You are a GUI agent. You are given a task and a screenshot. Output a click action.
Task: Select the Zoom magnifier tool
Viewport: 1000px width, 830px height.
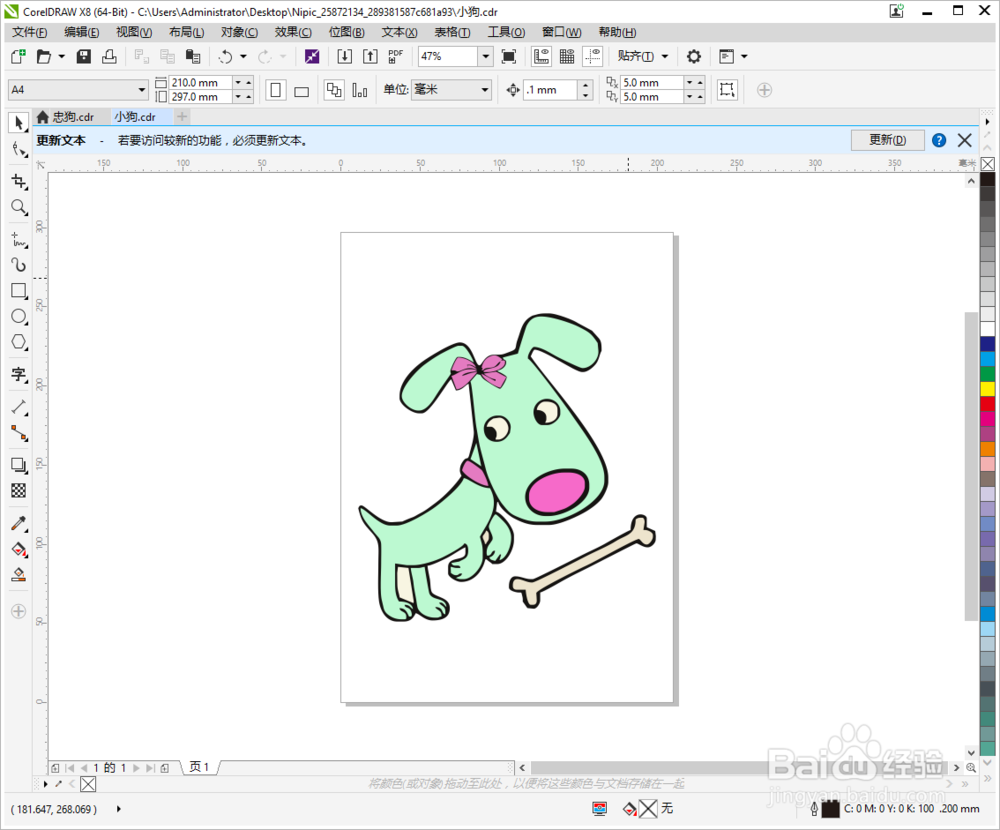[18, 207]
